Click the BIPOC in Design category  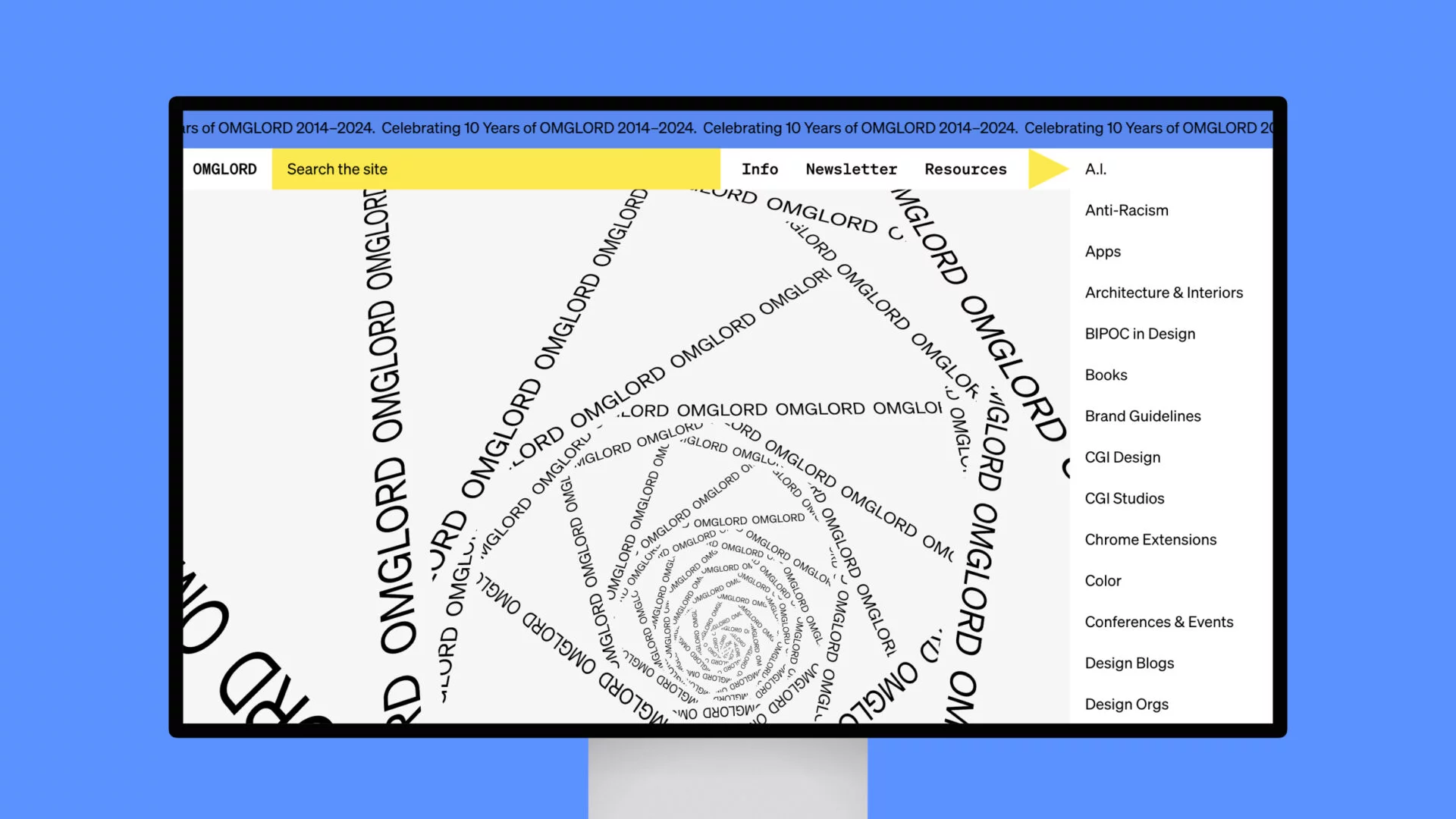coord(1140,333)
